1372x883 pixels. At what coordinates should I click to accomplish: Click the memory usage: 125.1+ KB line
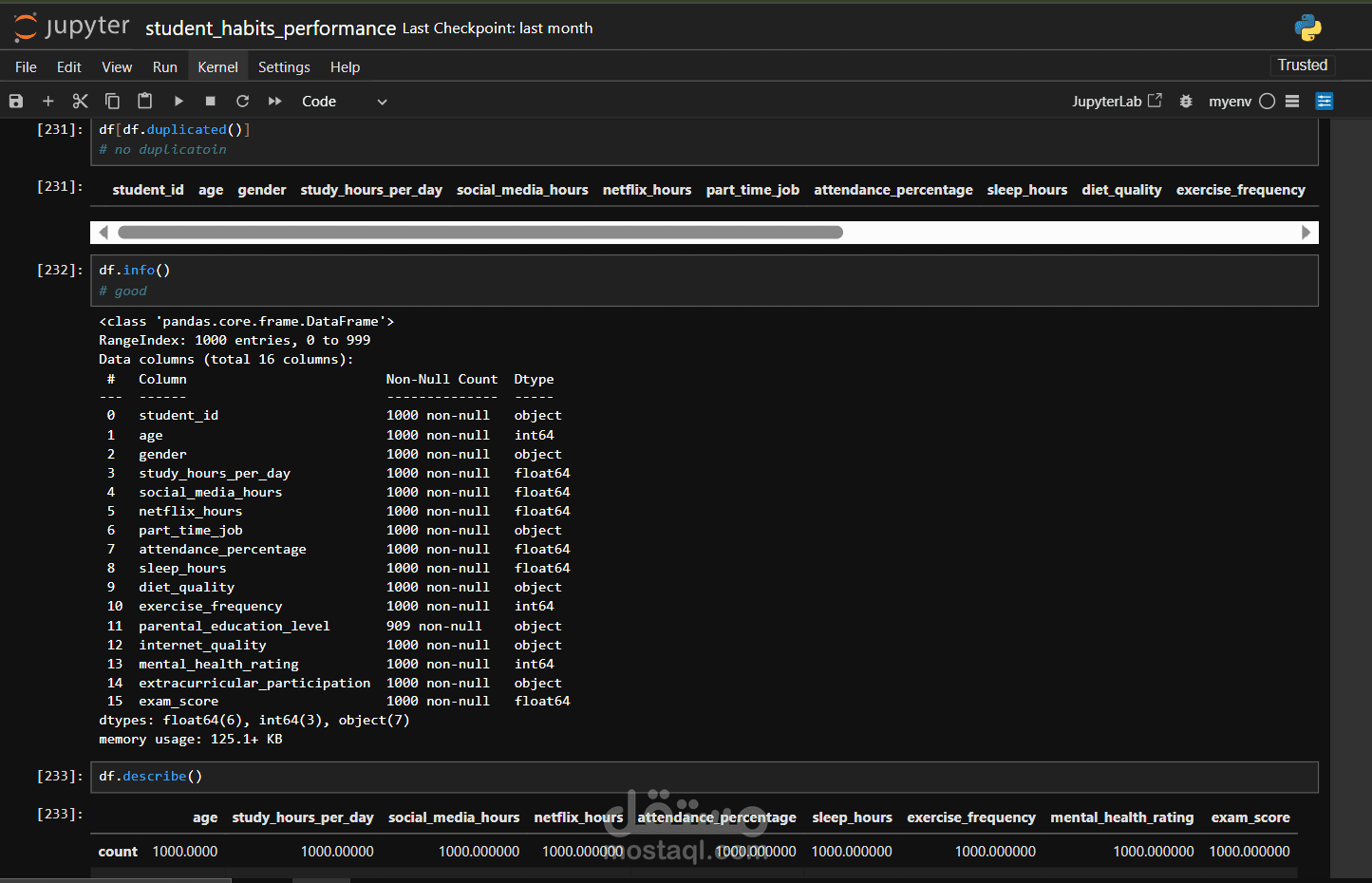pos(191,739)
